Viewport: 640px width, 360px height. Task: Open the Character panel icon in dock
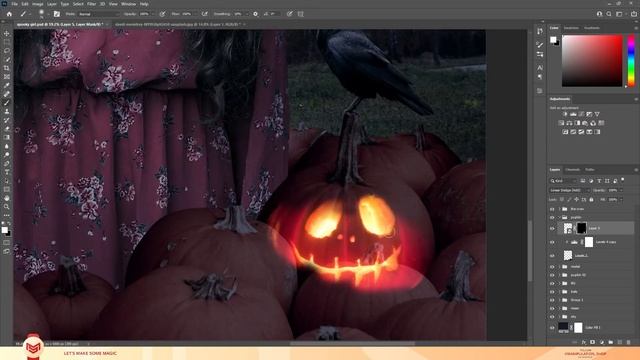point(540,67)
